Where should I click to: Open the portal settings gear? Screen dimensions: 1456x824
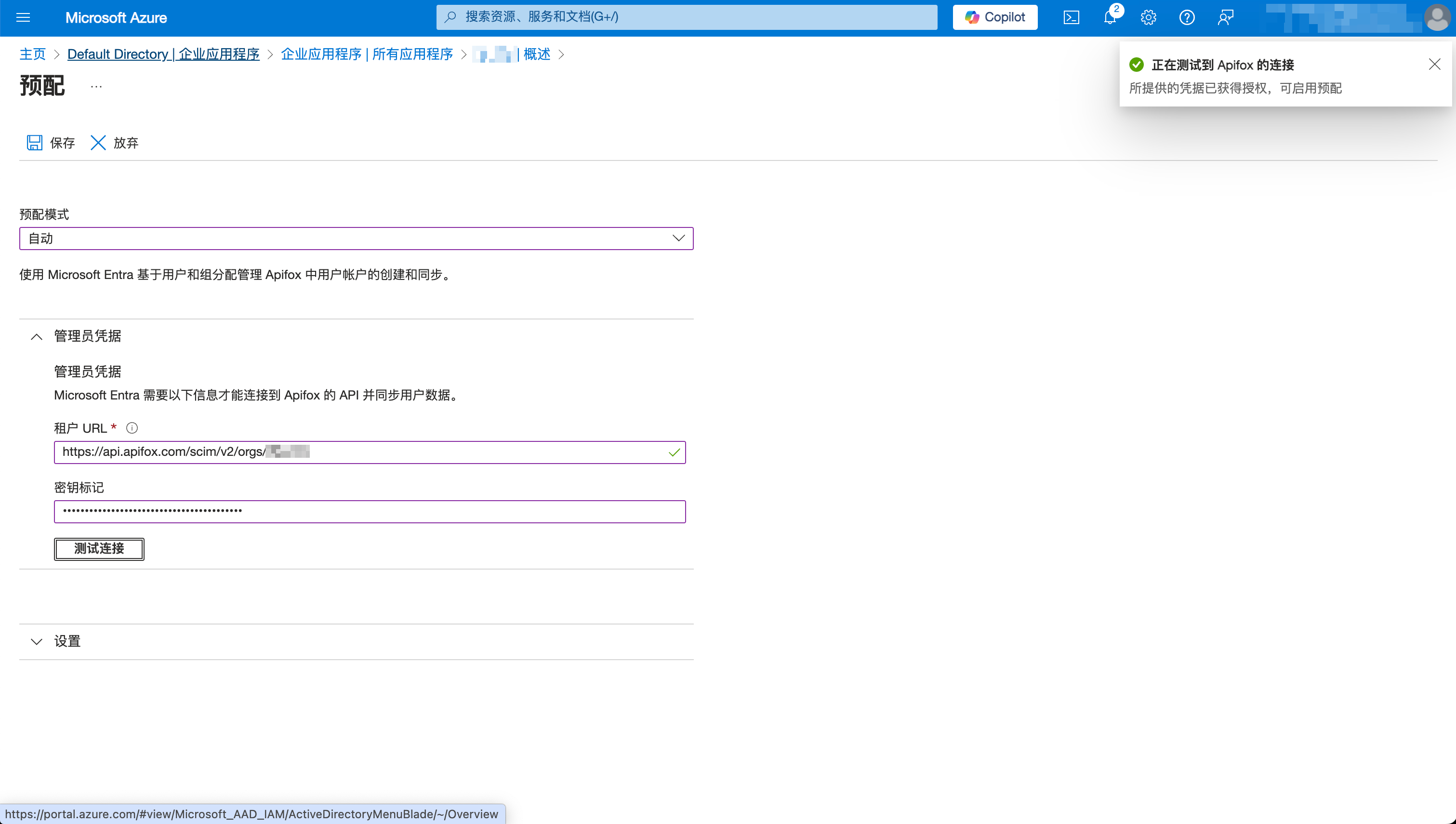click(1148, 17)
